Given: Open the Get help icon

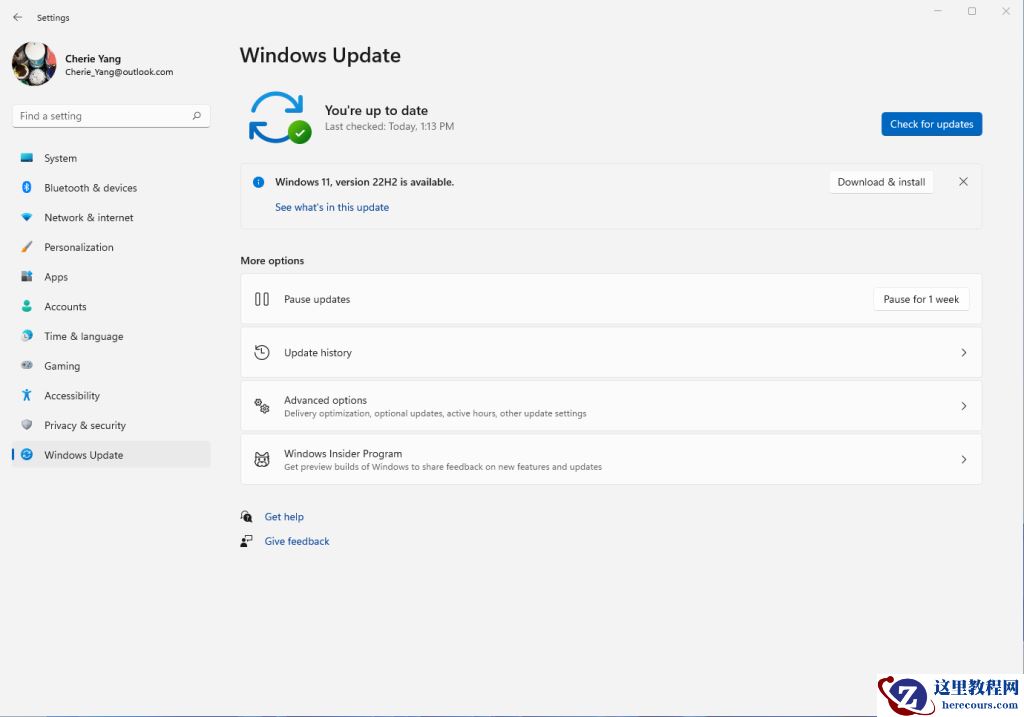Looking at the screenshot, I should click(x=246, y=516).
